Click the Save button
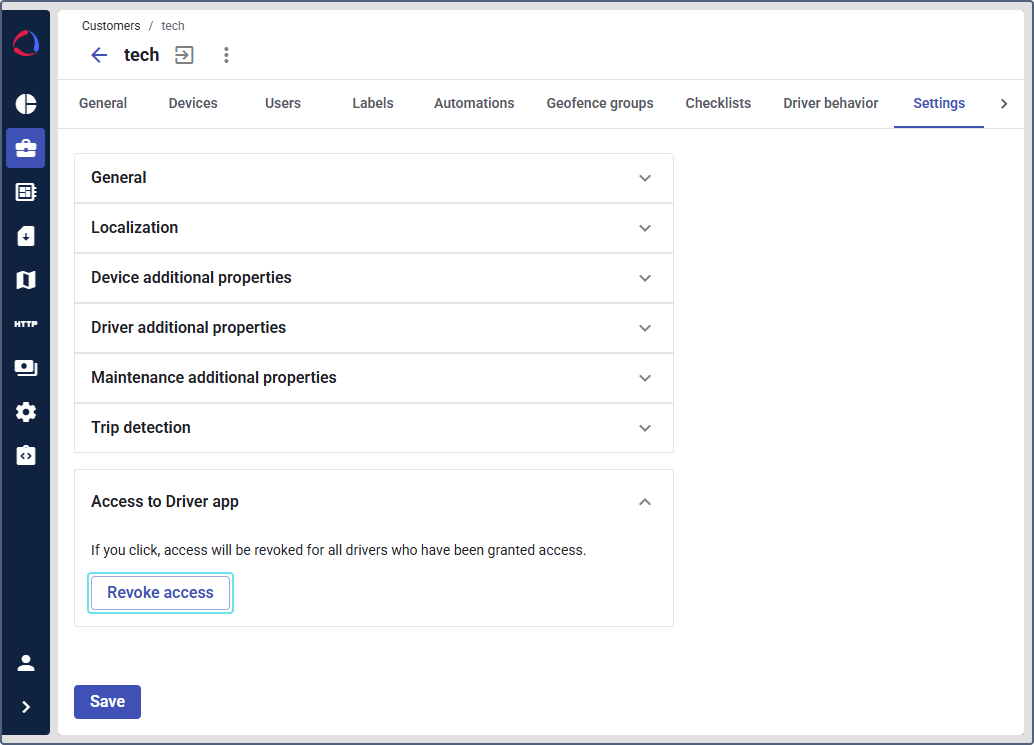Image resolution: width=1034 pixels, height=745 pixels. (107, 702)
